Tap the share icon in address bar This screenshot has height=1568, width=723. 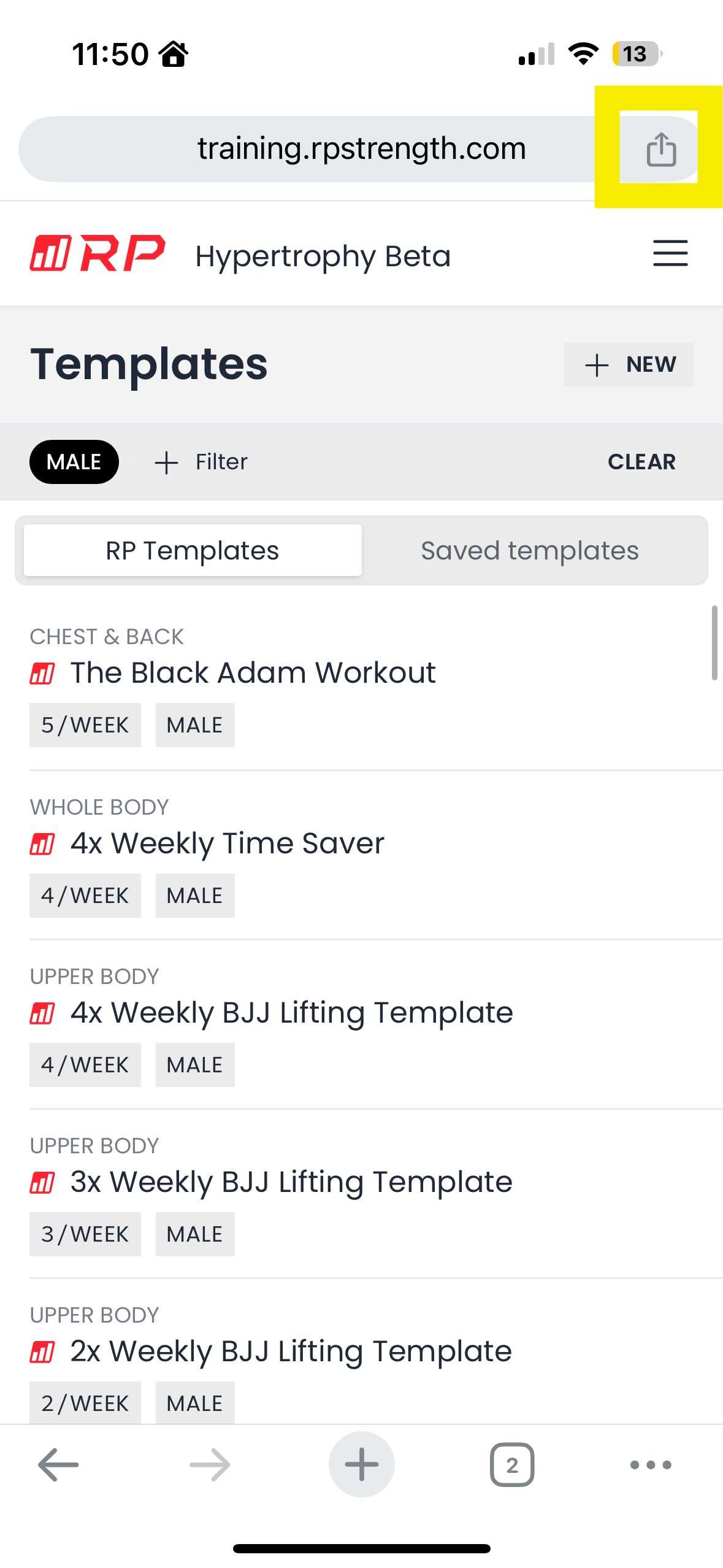tap(660, 149)
